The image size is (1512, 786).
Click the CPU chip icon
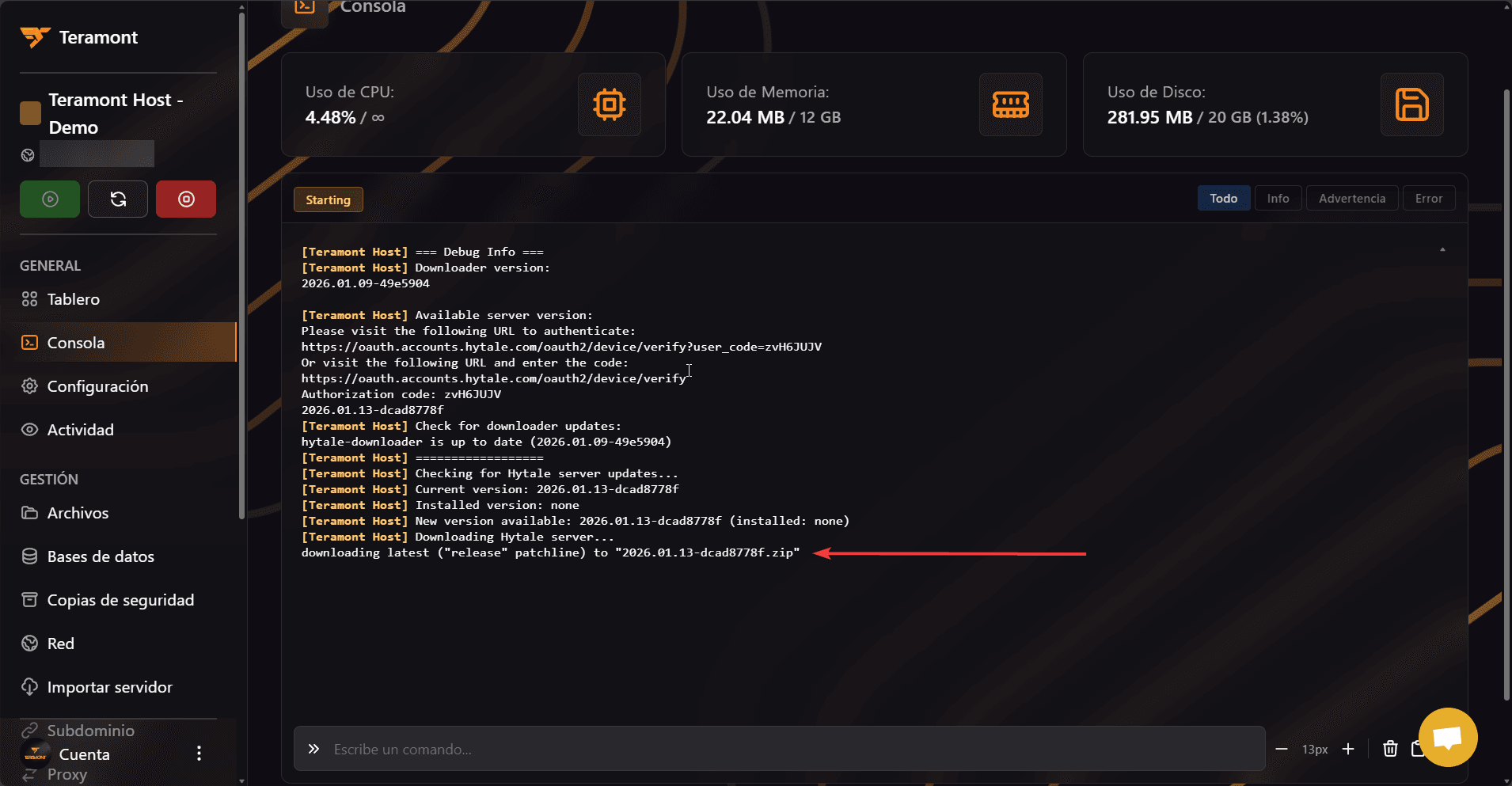[x=610, y=104]
